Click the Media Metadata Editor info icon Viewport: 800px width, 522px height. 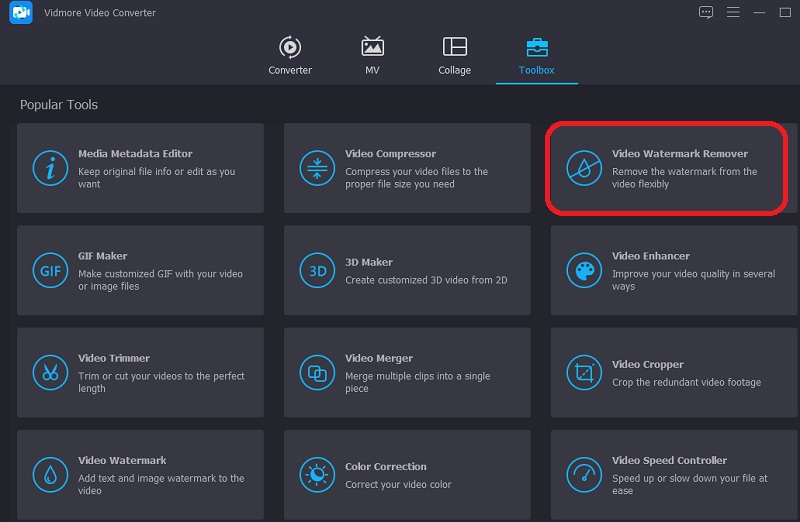coord(50,168)
